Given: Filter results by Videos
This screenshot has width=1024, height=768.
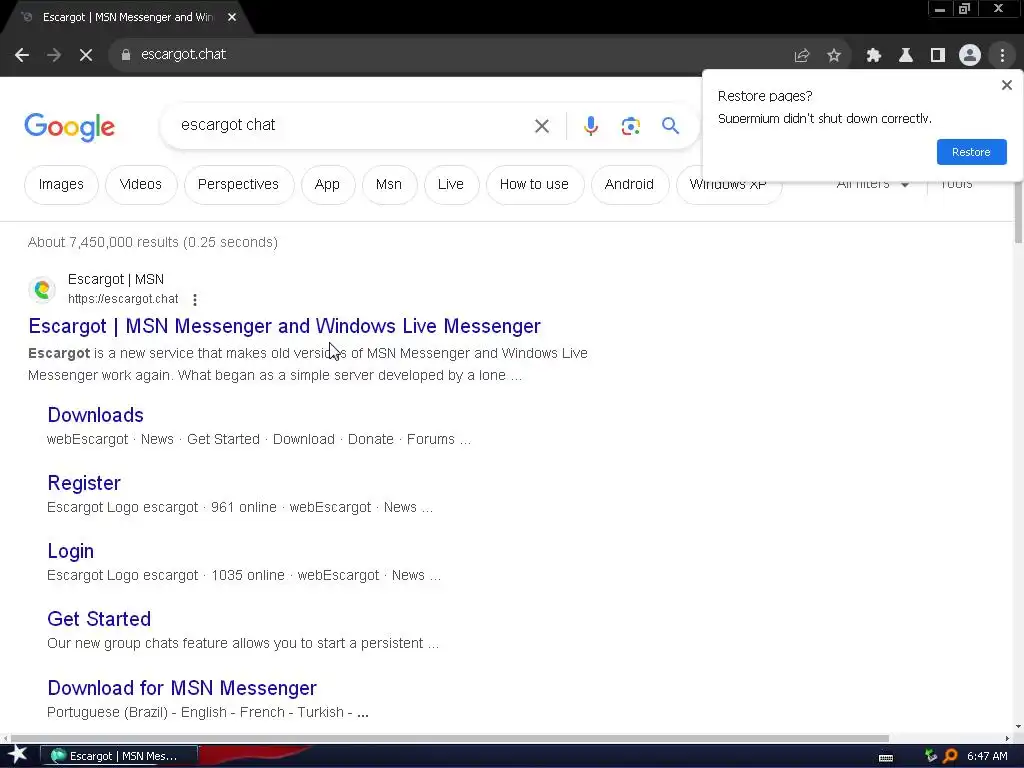Looking at the screenshot, I should click(x=140, y=185).
